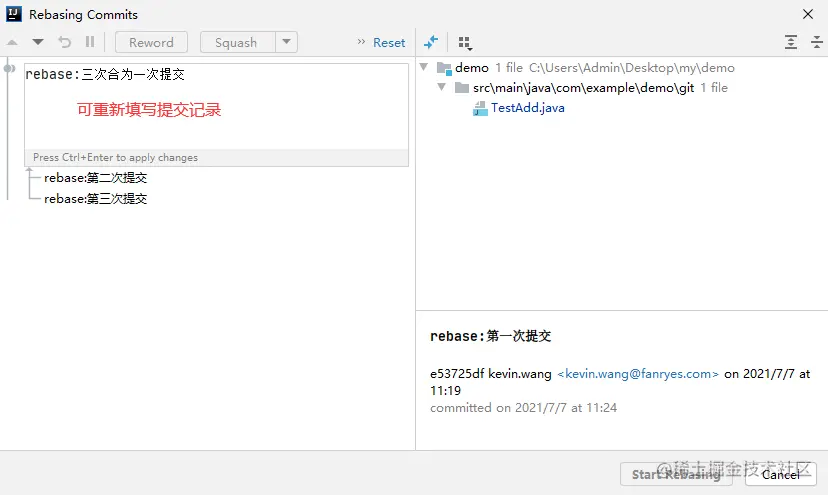Select commit rebase:第三次提交
The image size is (828, 495).
96,199
